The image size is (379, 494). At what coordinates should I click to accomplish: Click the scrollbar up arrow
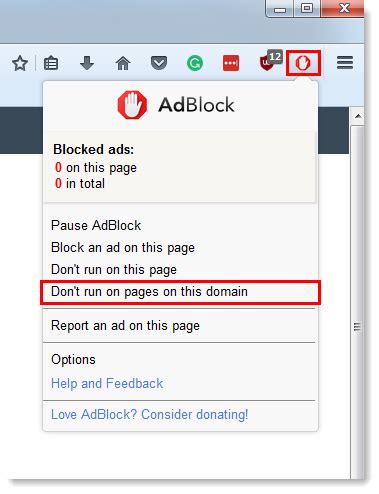tap(358, 116)
